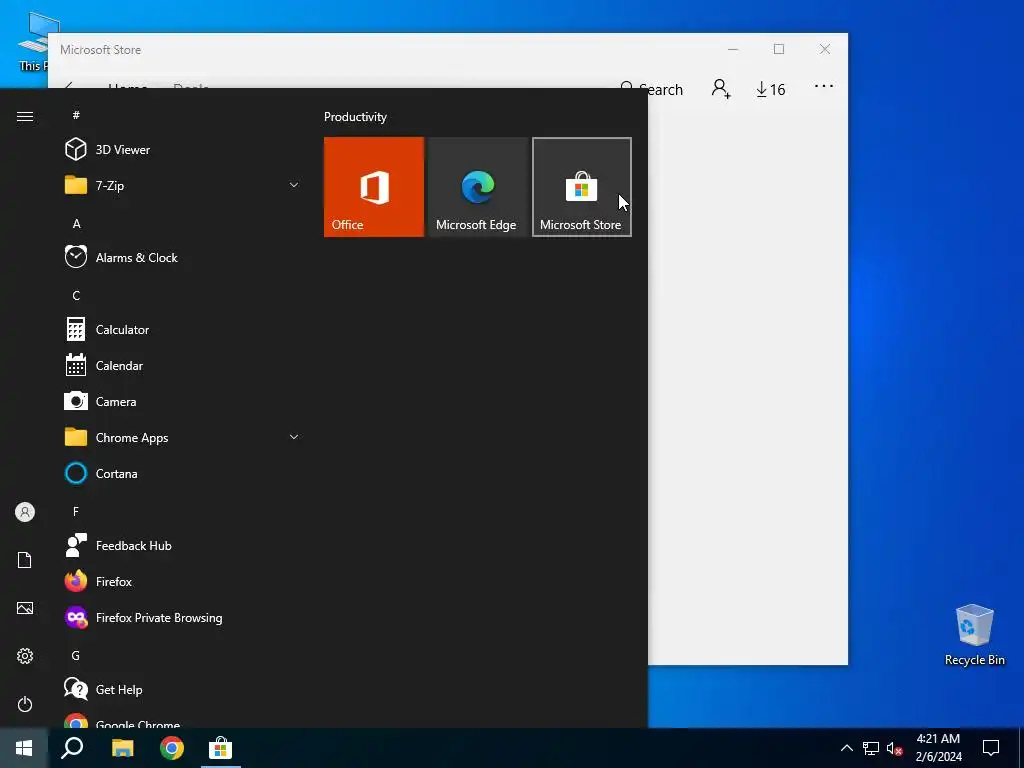Open Documents from Start sidebar
1024x768 pixels.
[x=25, y=560]
